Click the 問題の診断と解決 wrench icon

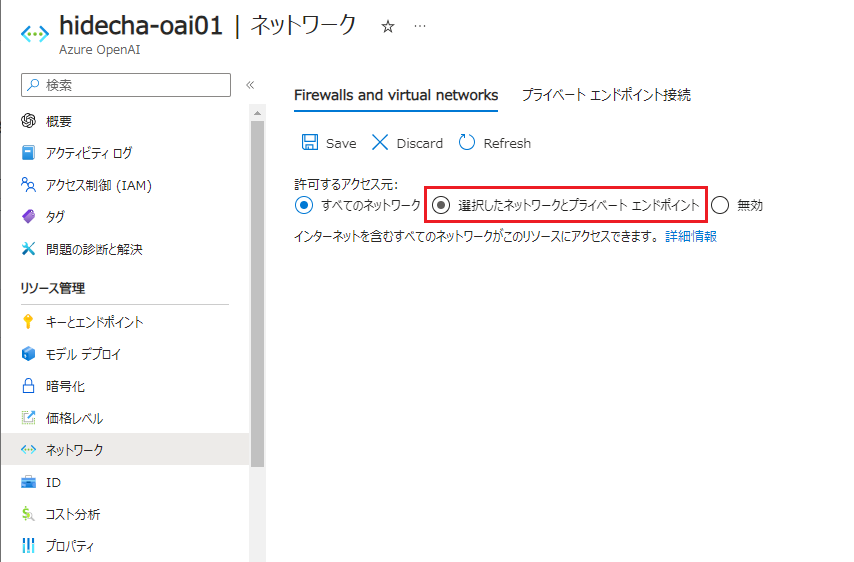coord(28,249)
